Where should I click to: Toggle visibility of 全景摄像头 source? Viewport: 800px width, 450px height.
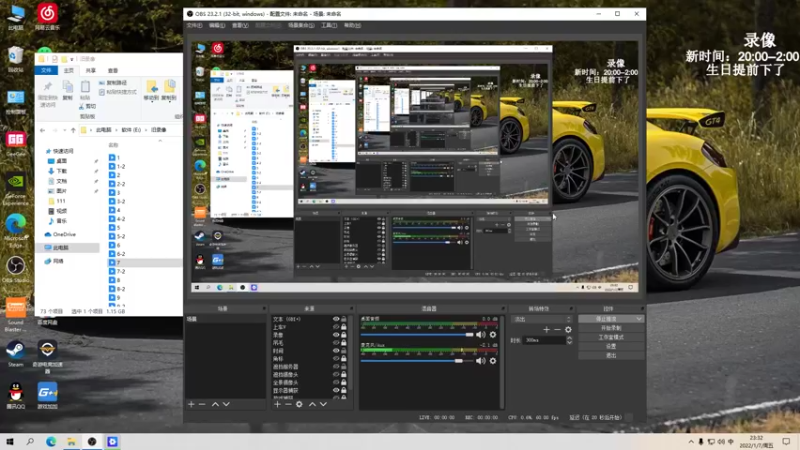336,382
